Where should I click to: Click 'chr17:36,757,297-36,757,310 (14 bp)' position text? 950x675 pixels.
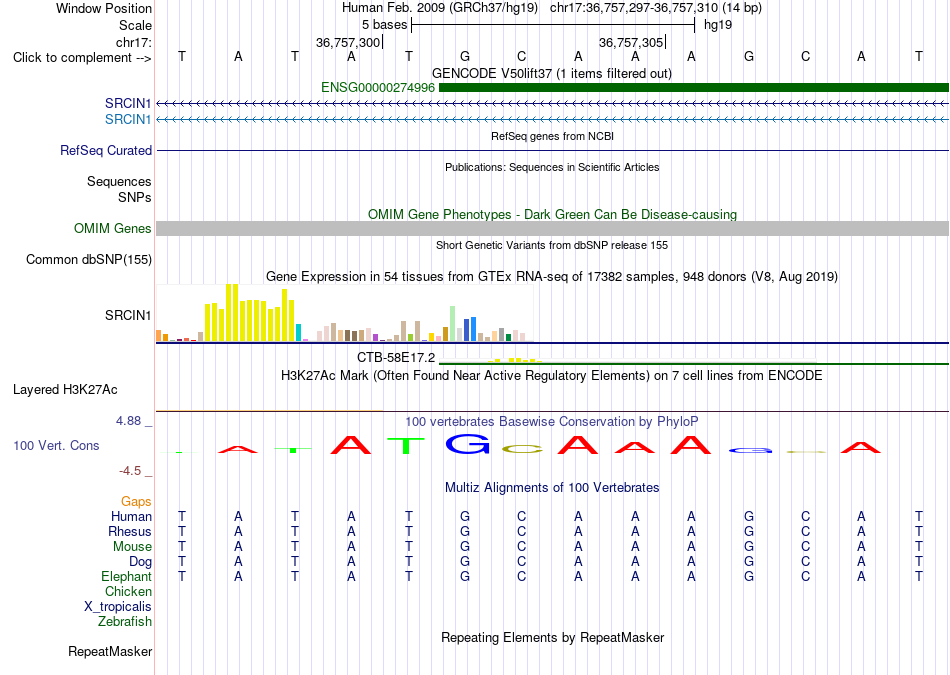[656, 8]
